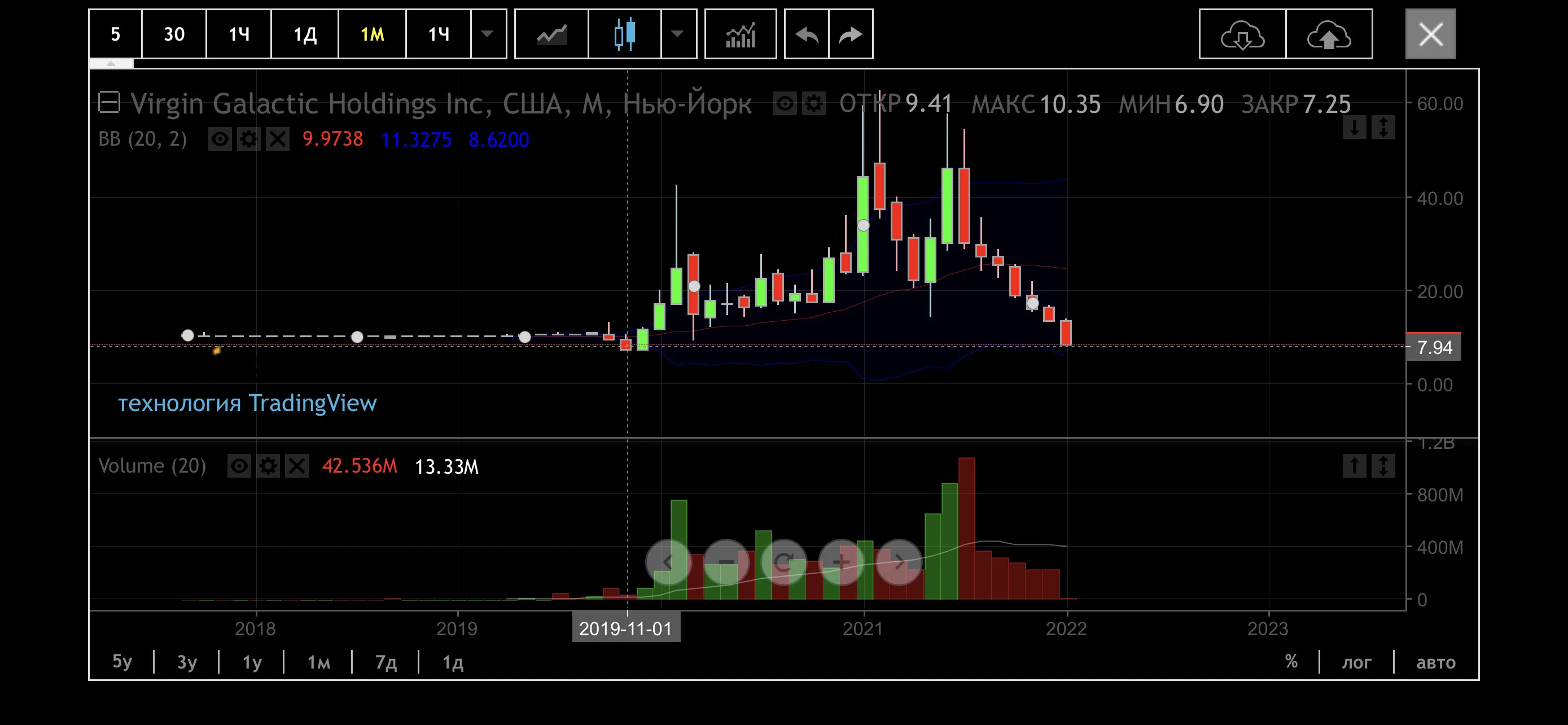
Task: Switch to line chart style
Action: tap(551, 34)
